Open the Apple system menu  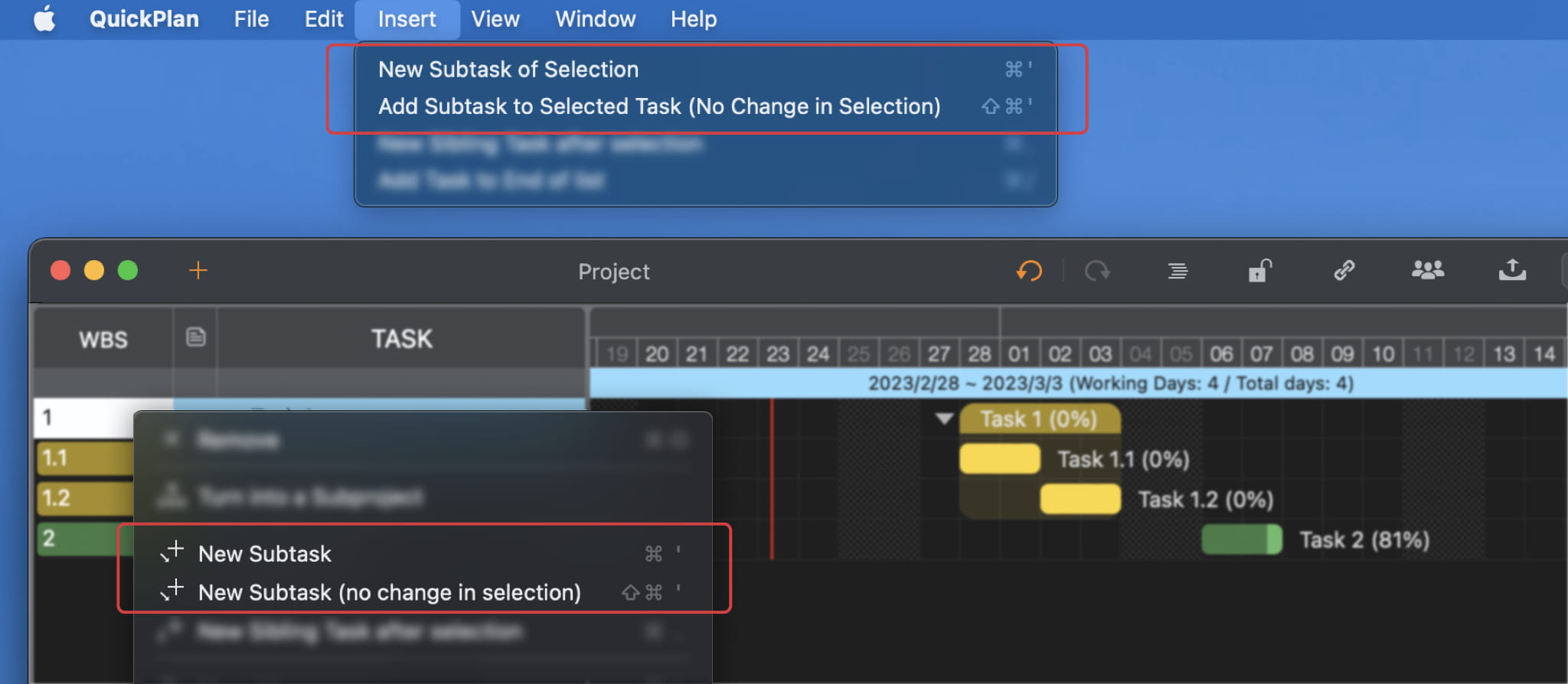pyautogui.click(x=44, y=19)
